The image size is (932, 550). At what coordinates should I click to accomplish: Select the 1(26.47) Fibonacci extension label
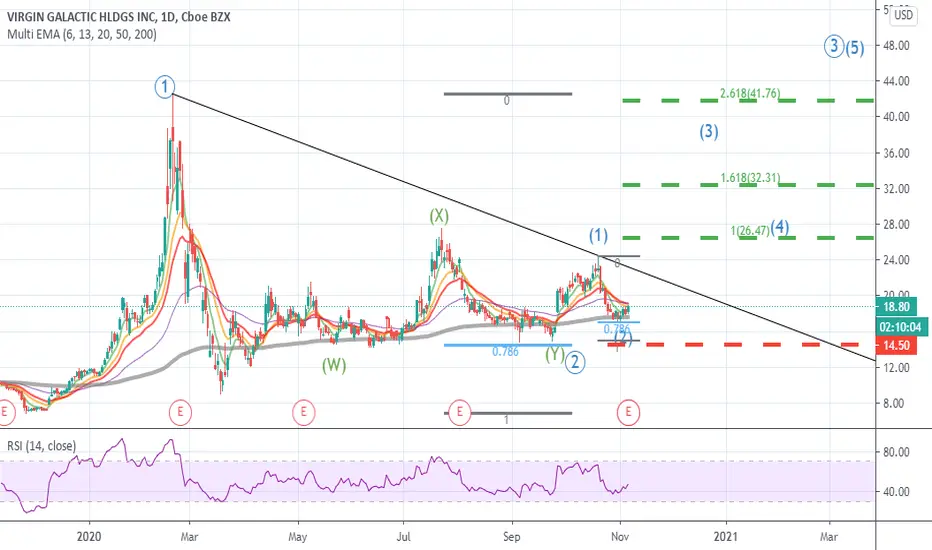click(x=750, y=231)
